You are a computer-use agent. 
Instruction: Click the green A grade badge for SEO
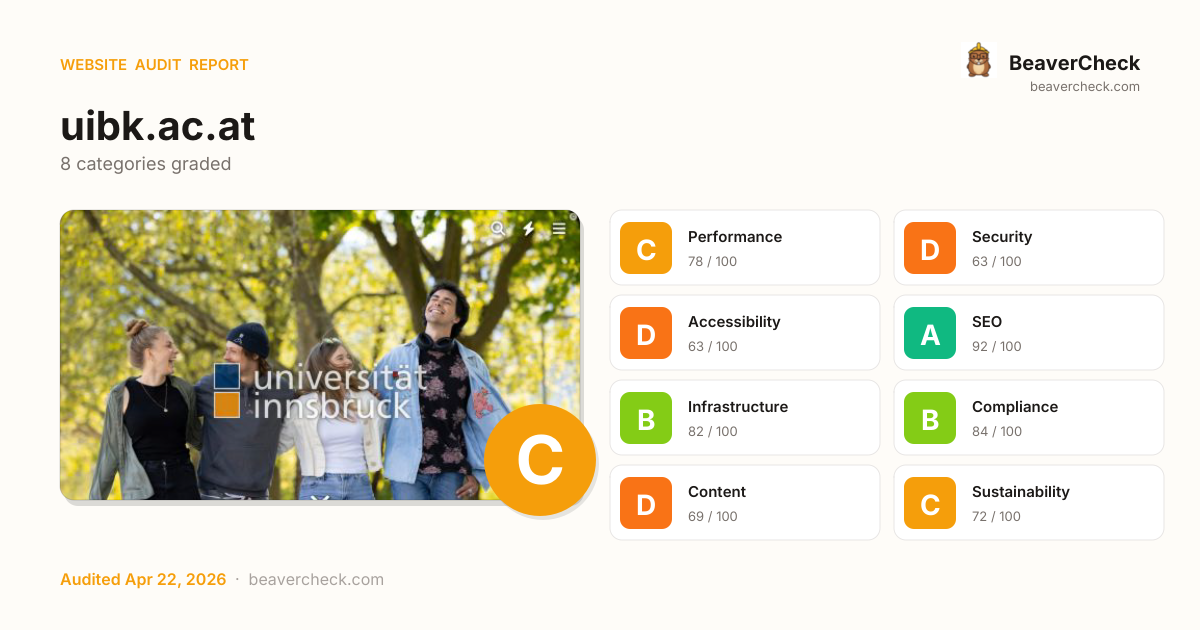coord(930,333)
